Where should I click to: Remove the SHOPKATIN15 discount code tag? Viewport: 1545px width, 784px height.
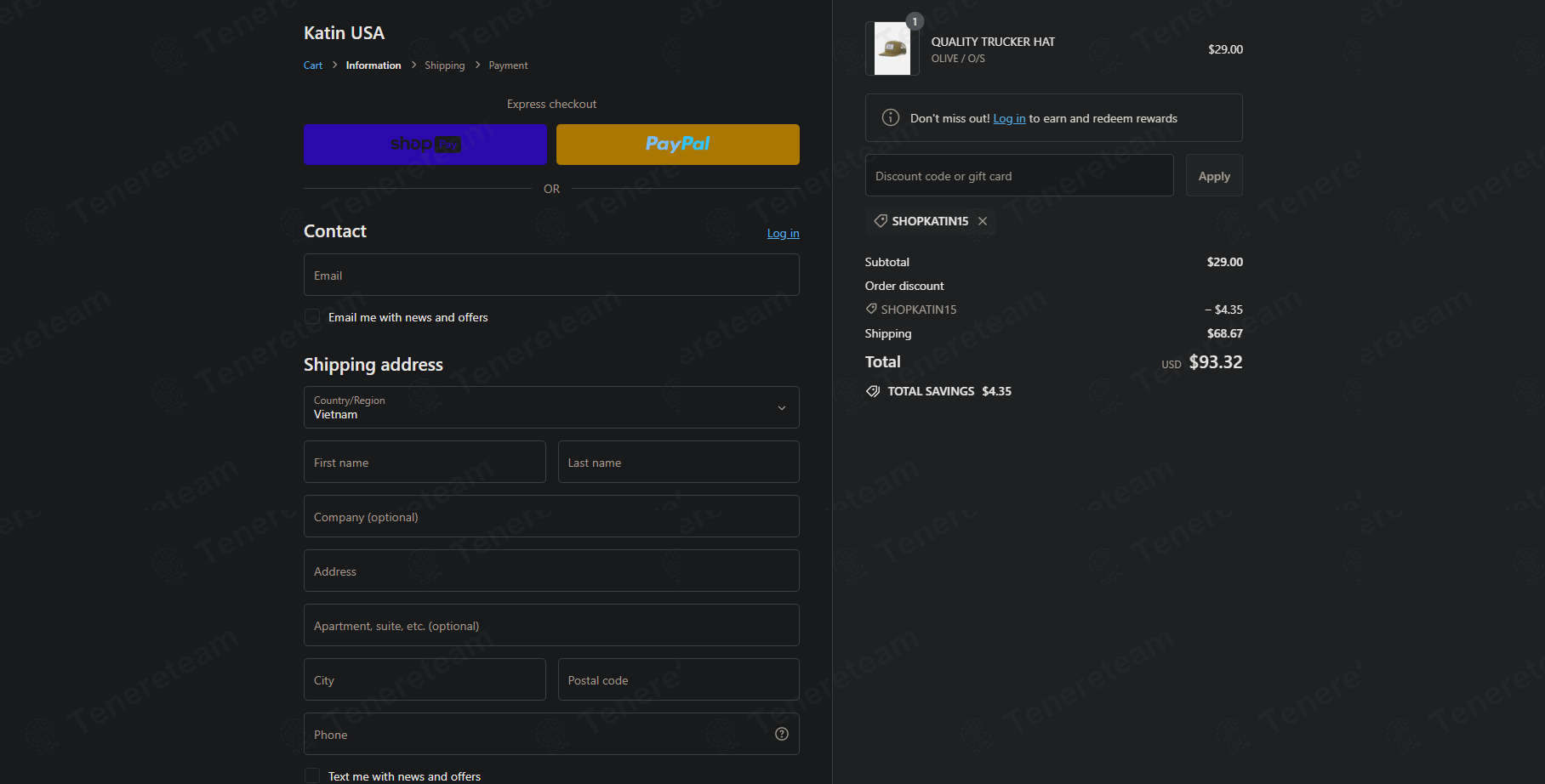pos(983,221)
